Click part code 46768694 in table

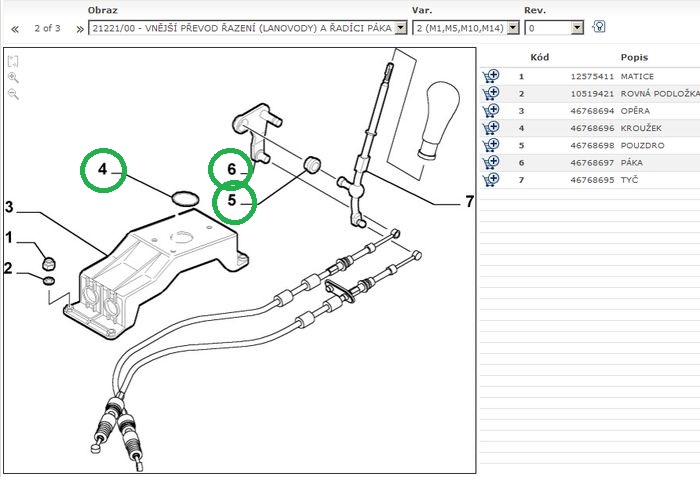(x=590, y=110)
